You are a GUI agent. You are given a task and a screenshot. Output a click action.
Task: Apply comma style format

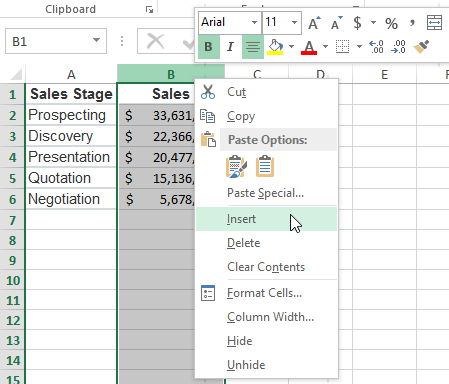pyautogui.click(x=413, y=23)
